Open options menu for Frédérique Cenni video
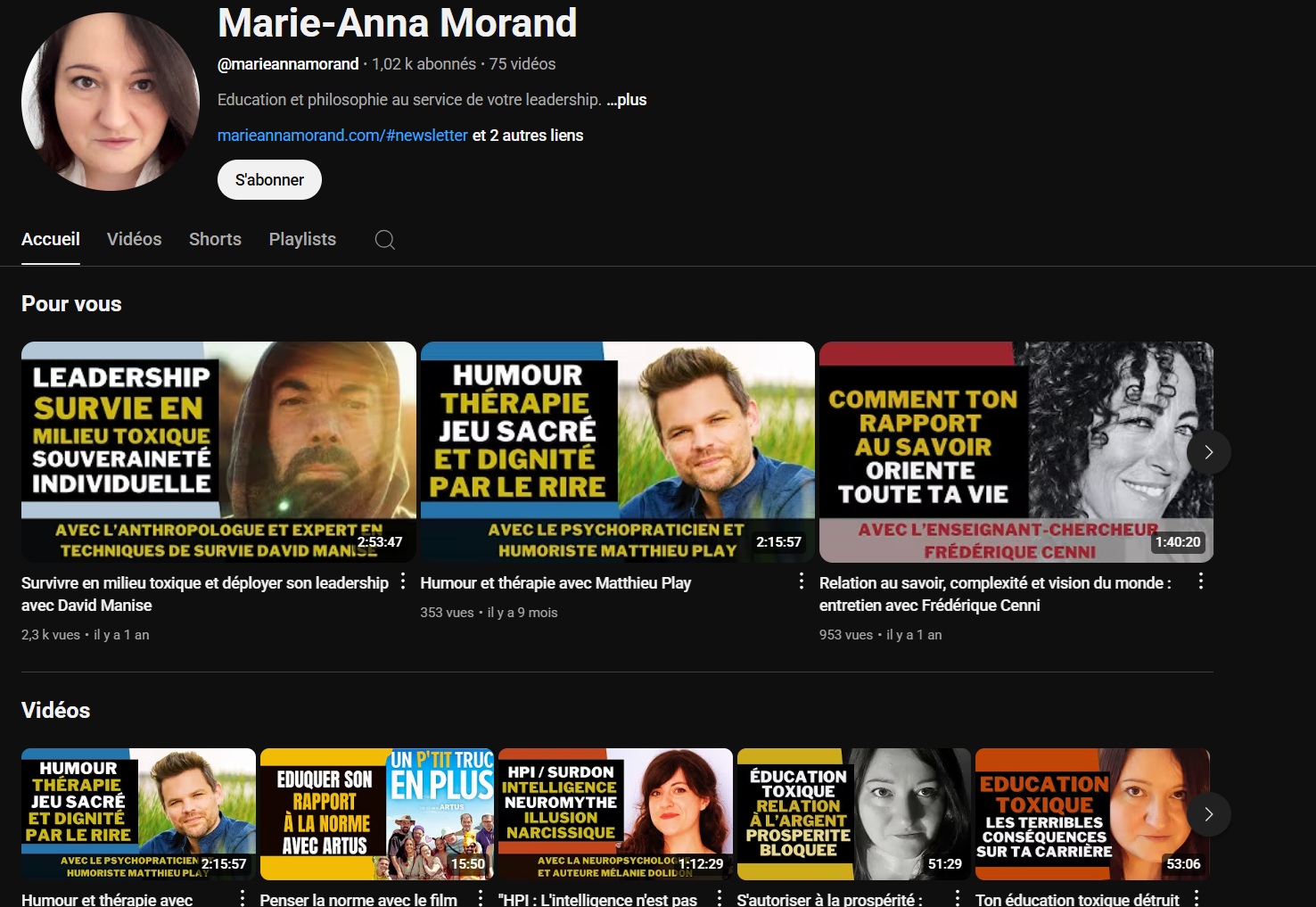1316x907 pixels. pyautogui.click(x=1201, y=581)
